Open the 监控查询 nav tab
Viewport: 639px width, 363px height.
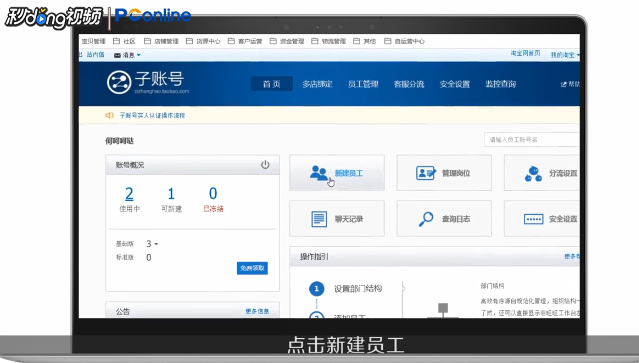500,84
